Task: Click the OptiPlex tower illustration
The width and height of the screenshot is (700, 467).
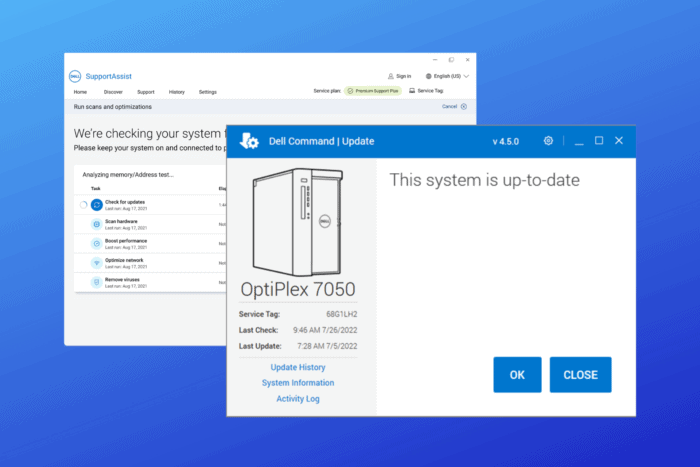Action: (x=298, y=222)
